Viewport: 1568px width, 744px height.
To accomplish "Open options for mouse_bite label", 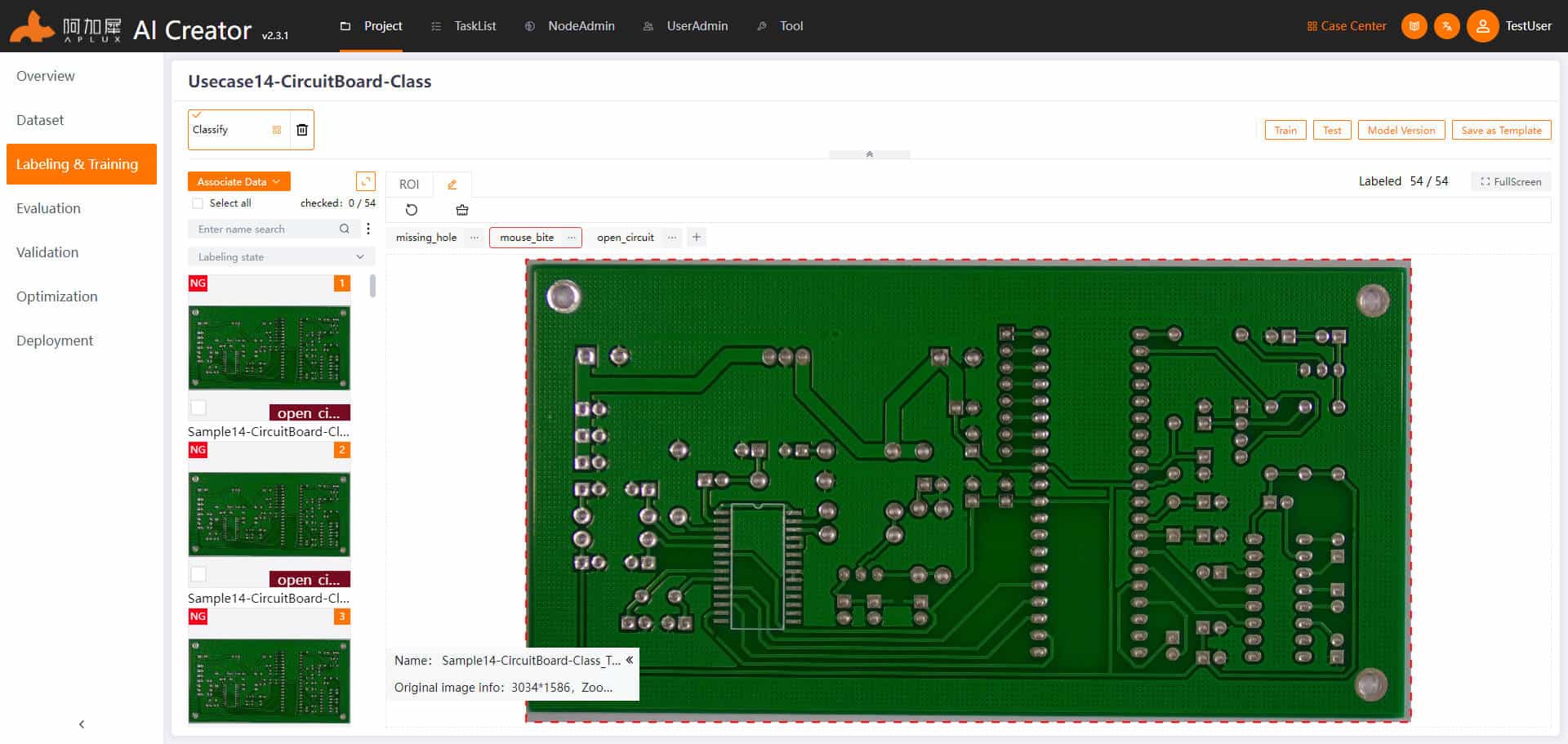I will tap(571, 238).
